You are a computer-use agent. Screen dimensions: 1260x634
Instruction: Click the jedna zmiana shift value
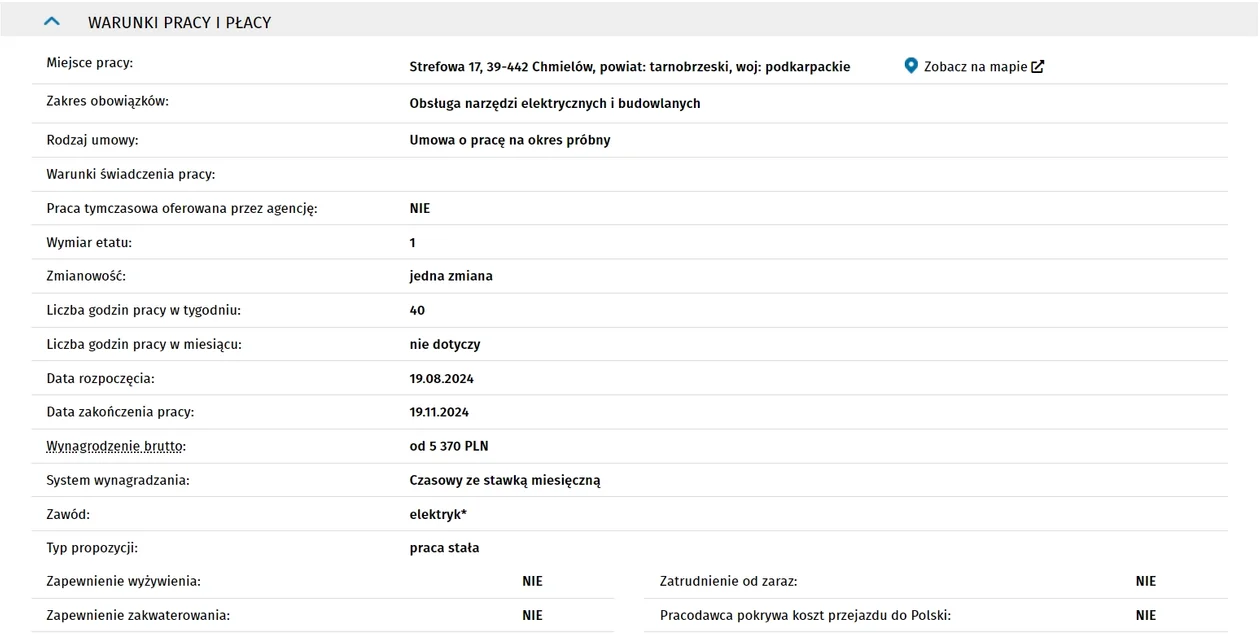click(451, 276)
